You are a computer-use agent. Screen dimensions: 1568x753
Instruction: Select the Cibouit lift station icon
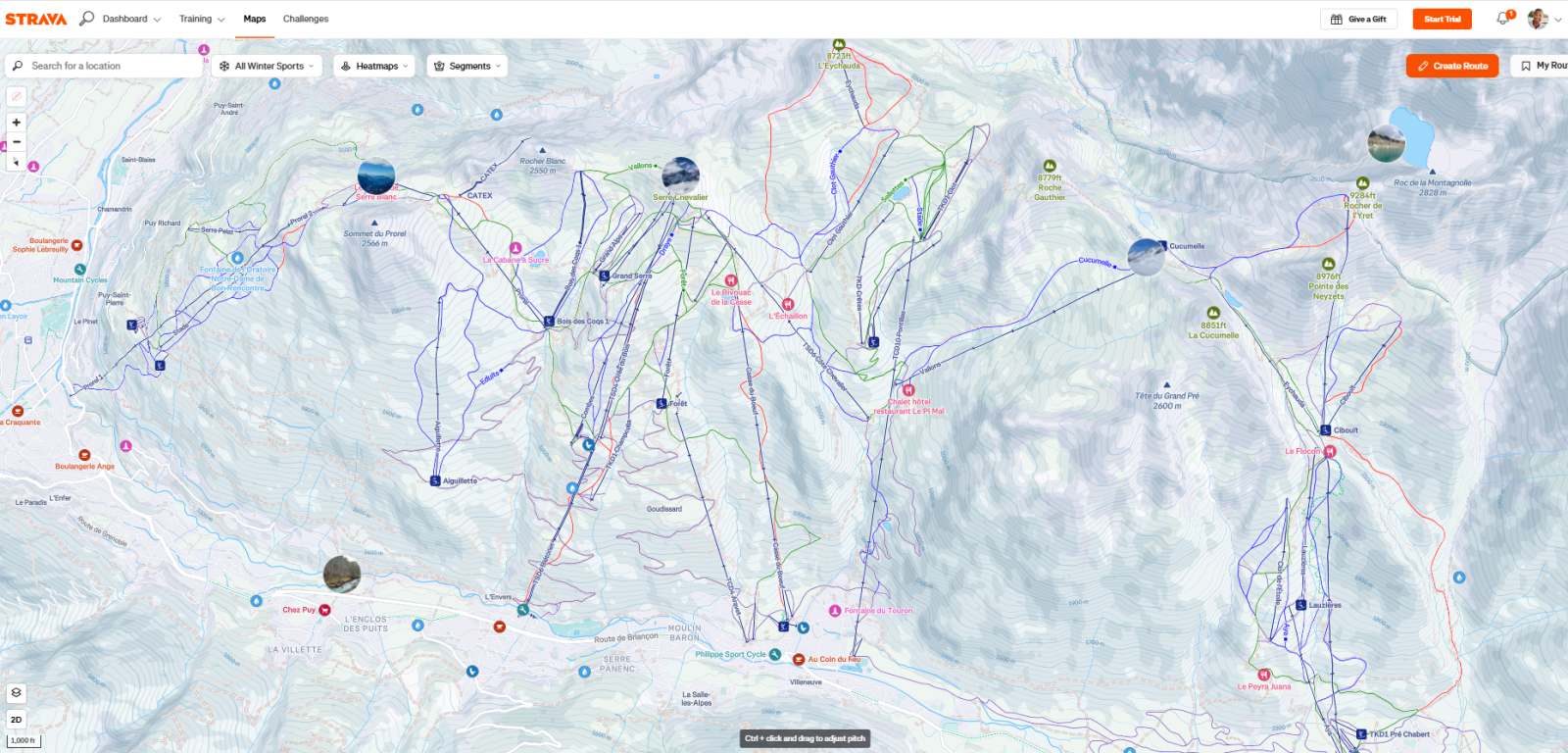click(1326, 429)
